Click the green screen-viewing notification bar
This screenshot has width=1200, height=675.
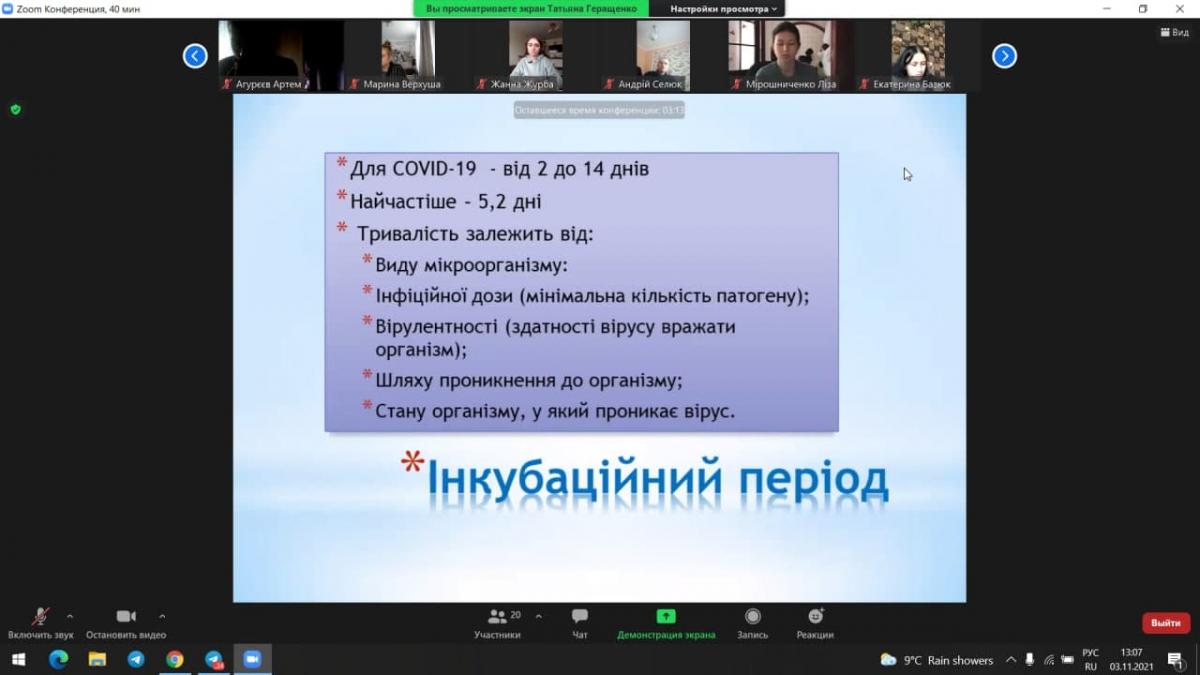(531, 8)
